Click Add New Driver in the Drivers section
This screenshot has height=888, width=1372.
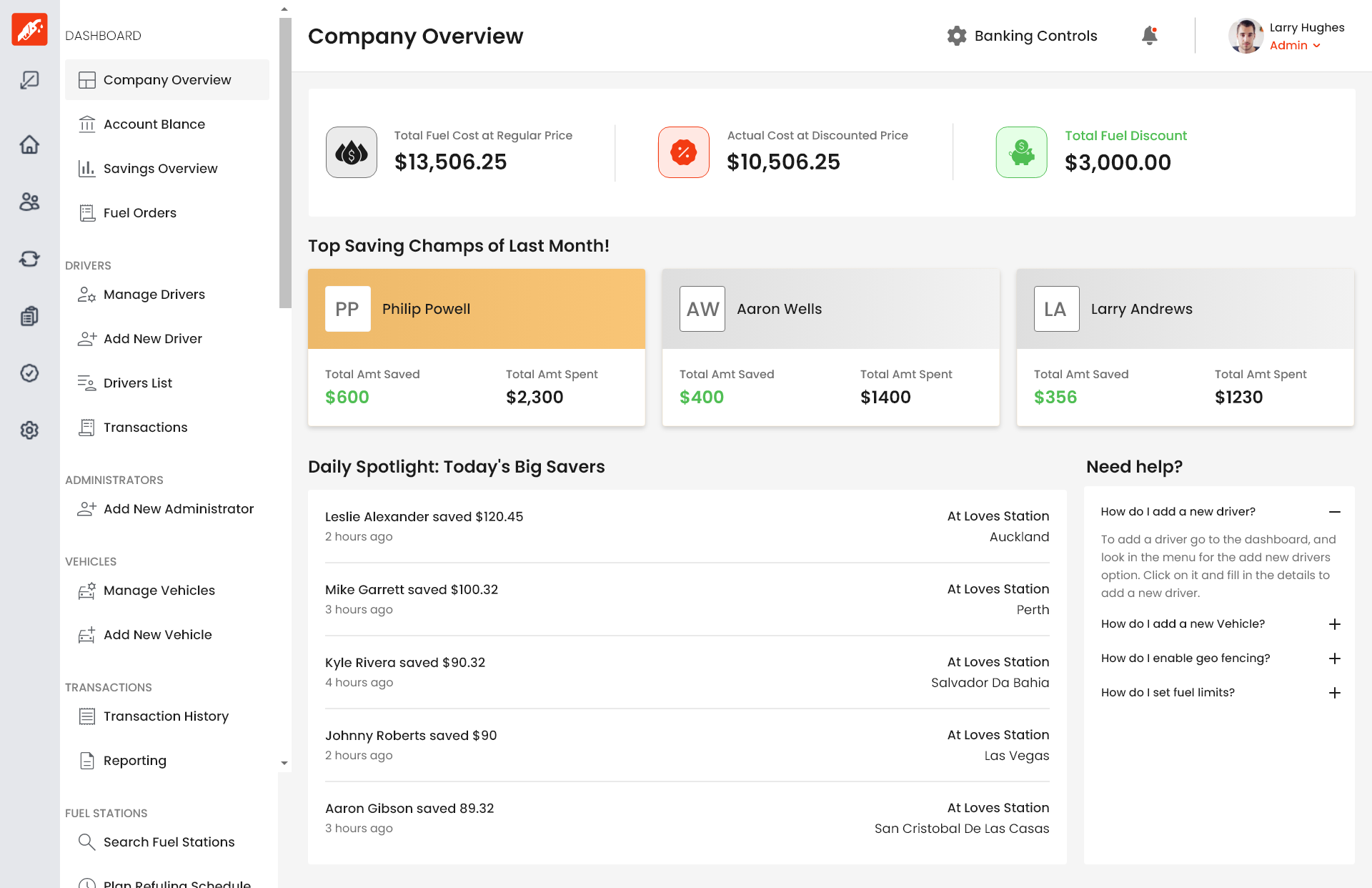click(x=152, y=338)
